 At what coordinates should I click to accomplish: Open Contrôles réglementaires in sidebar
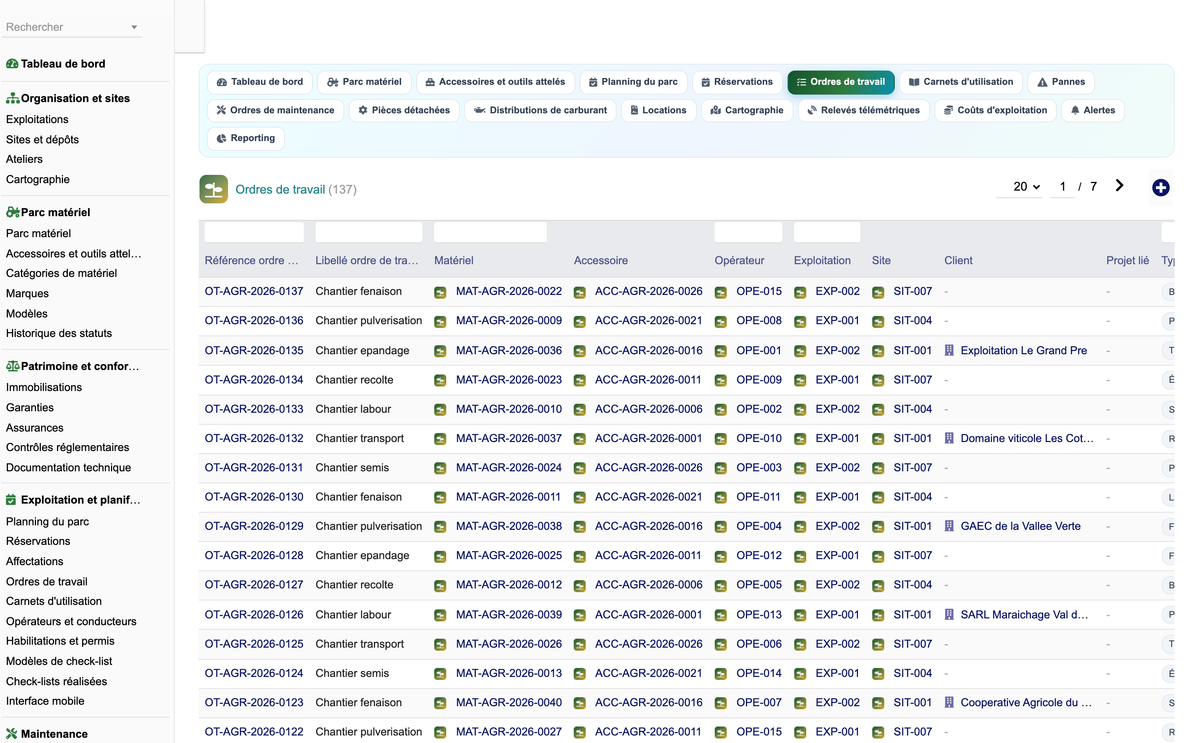68,447
